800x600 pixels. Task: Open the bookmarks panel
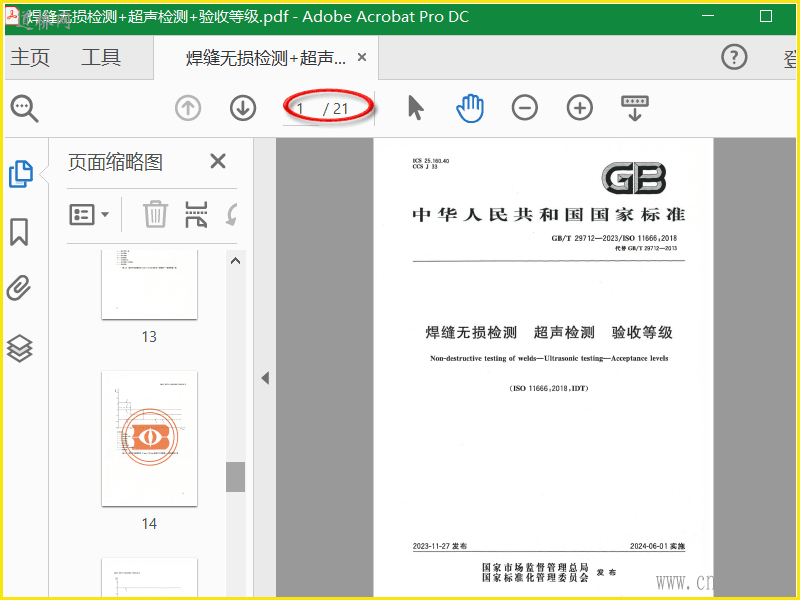19,232
